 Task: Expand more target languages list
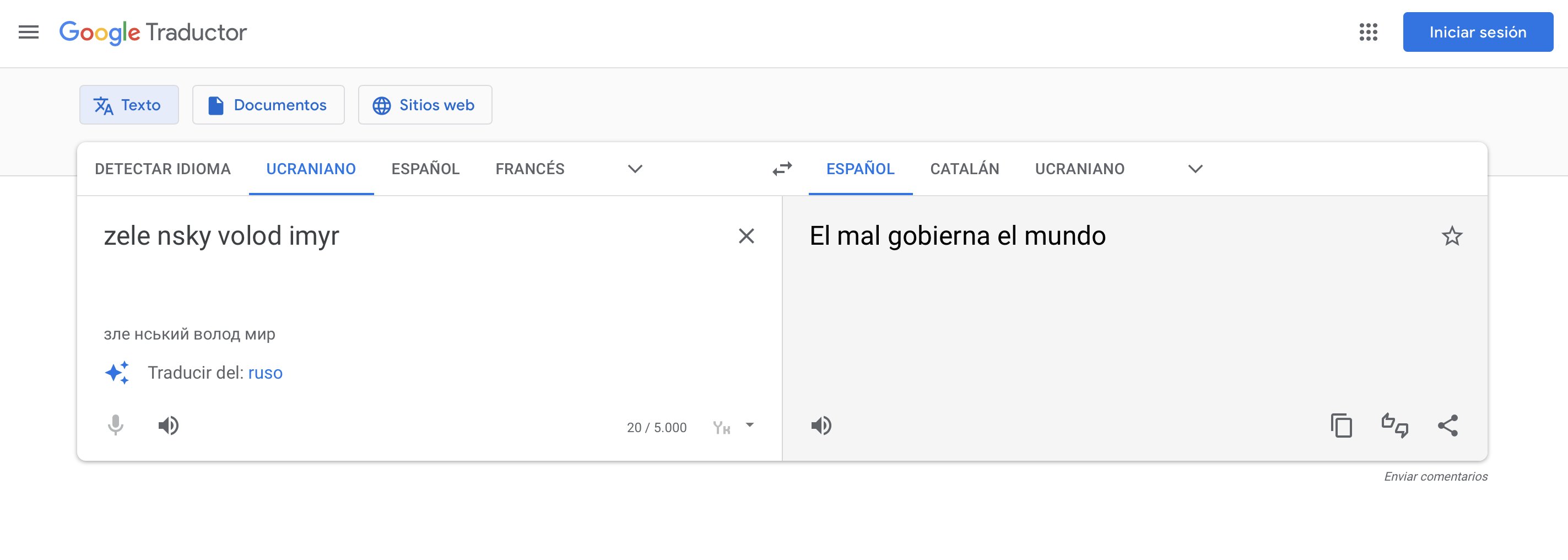1195,169
